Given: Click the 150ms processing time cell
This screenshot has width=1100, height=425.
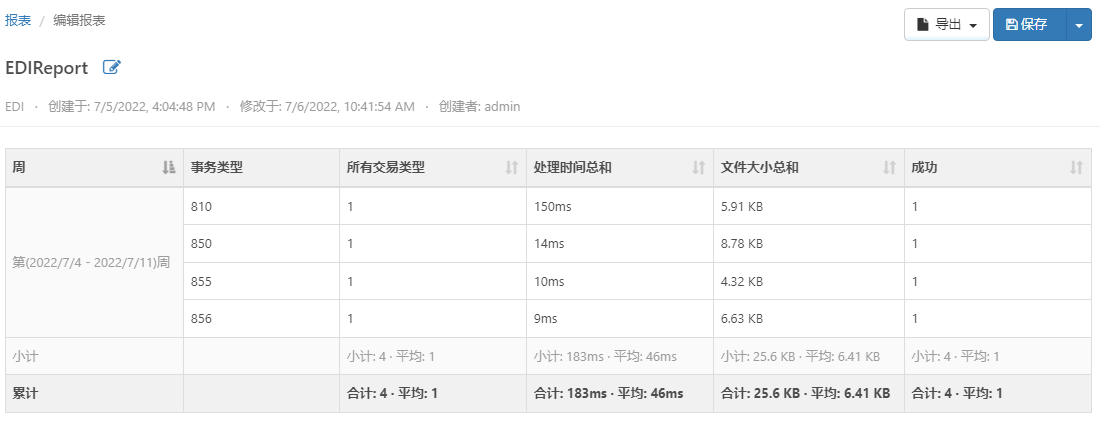Looking at the screenshot, I should point(552,207).
